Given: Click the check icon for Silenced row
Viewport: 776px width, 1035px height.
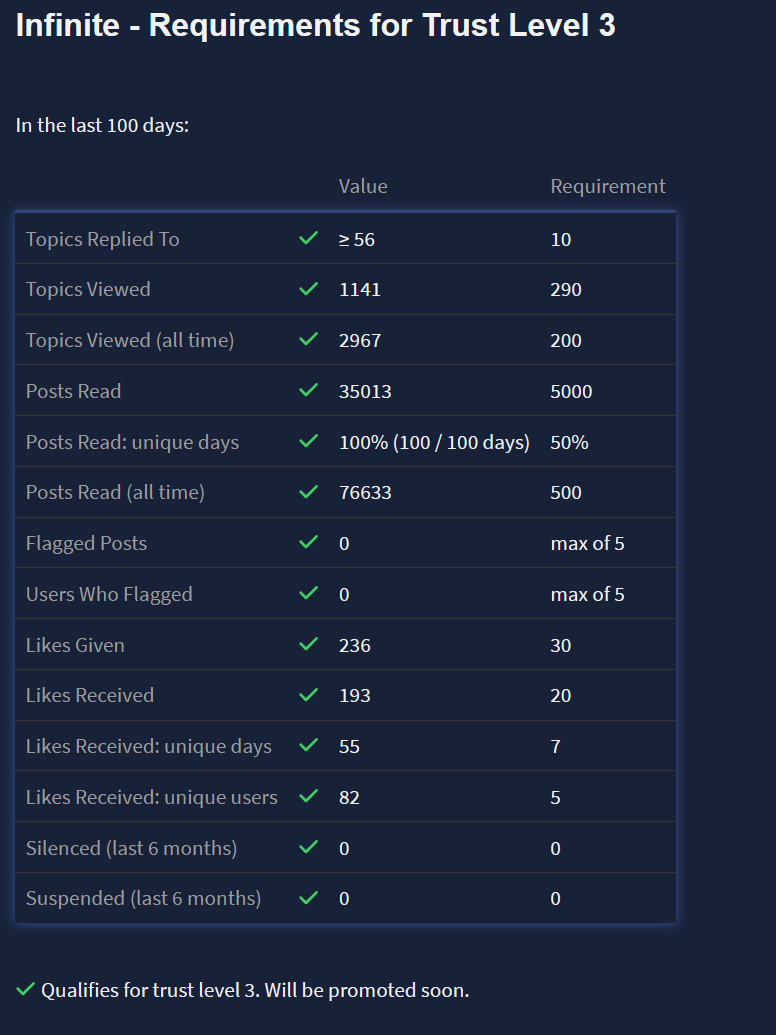Looking at the screenshot, I should (x=309, y=848).
